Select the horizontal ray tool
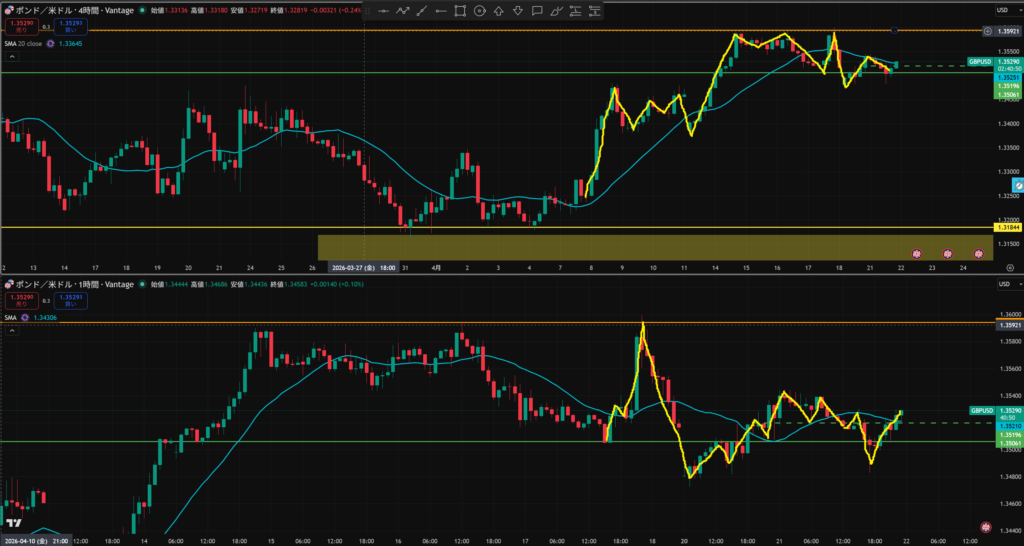Image resolution: width=1024 pixels, height=546 pixels. click(x=441, y=12)
